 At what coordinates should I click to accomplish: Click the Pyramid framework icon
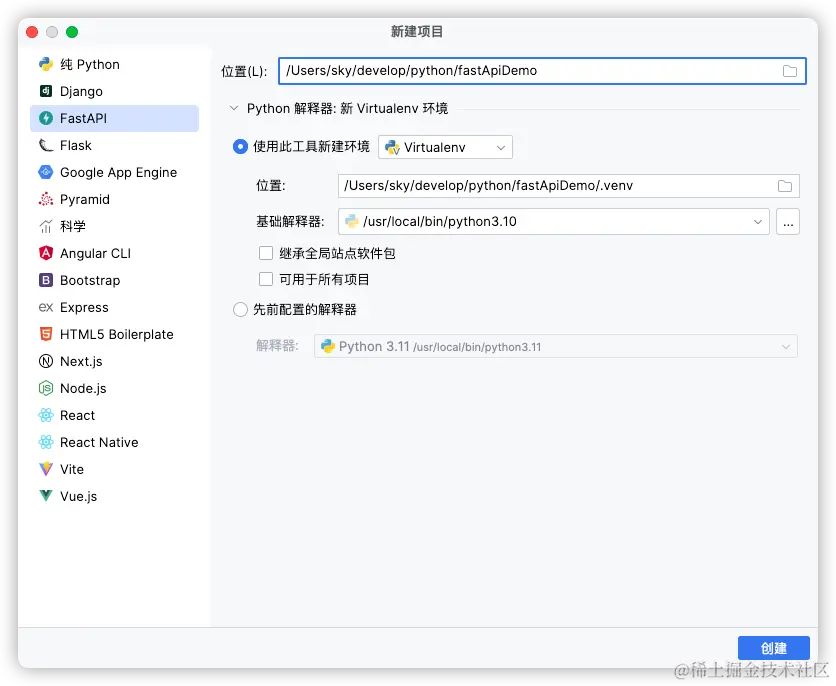click(x=46, y=199)
